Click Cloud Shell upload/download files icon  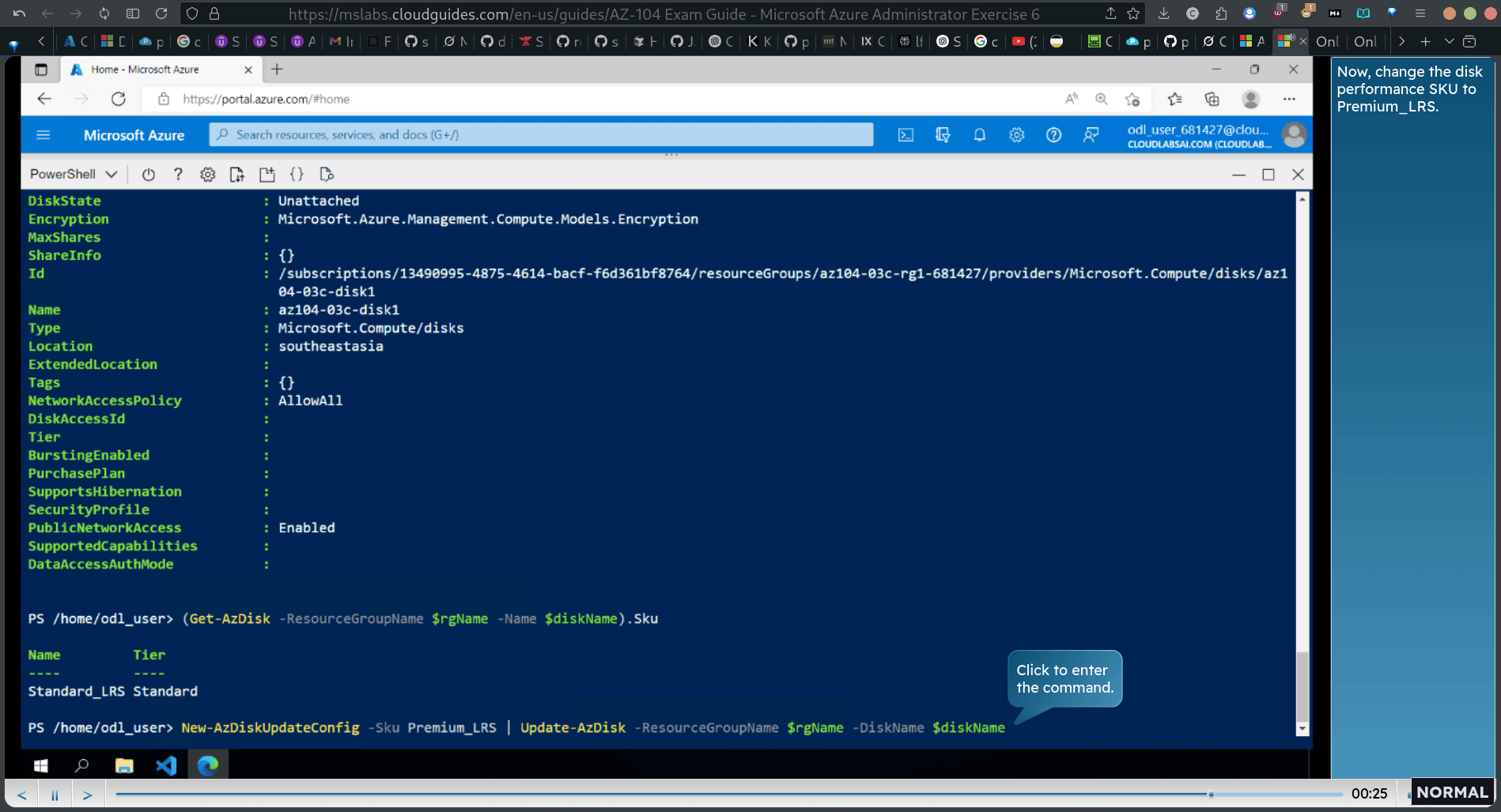236,175
